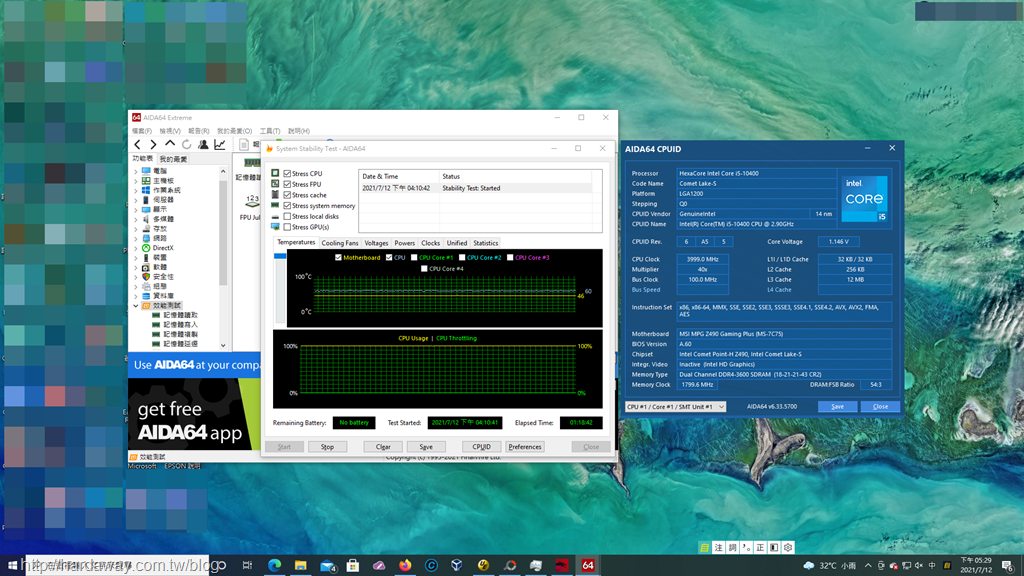This screenshot has width=1024, height=576.
Task: Click the CPUID button
Action: coord(481,447)
